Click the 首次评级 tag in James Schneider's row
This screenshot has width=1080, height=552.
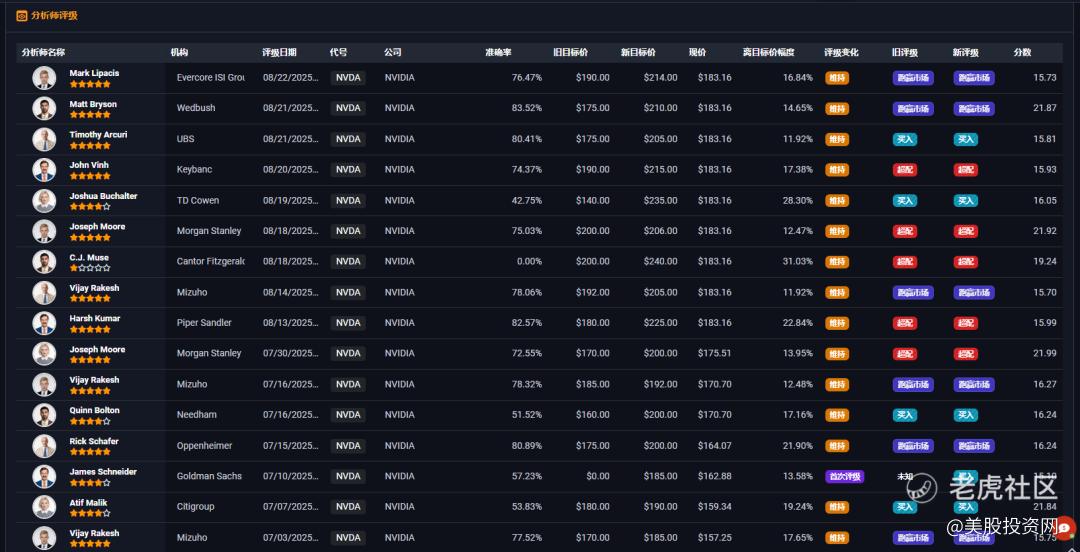(x=844, y=476)
